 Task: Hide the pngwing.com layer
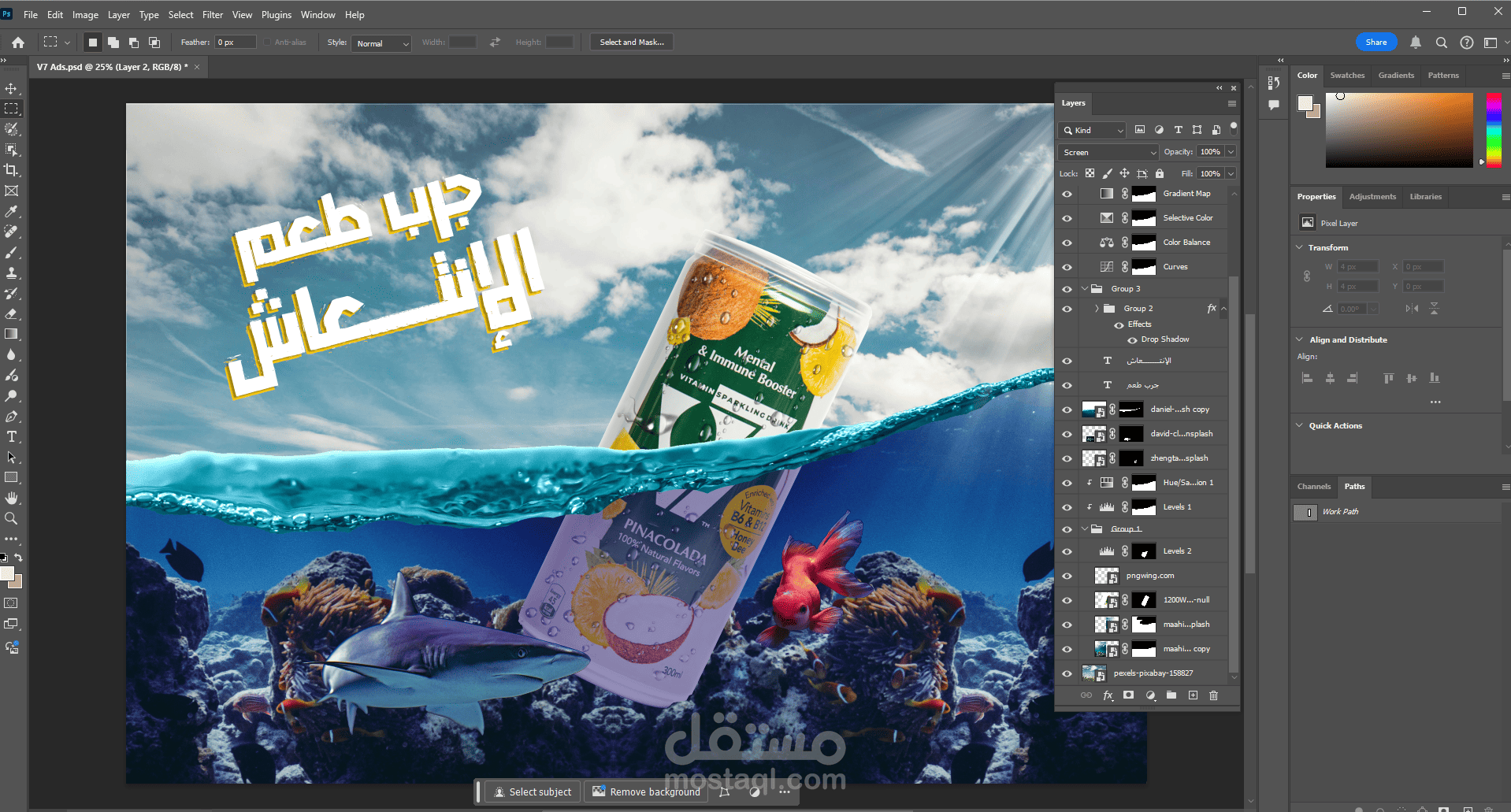pos(1067,576)
